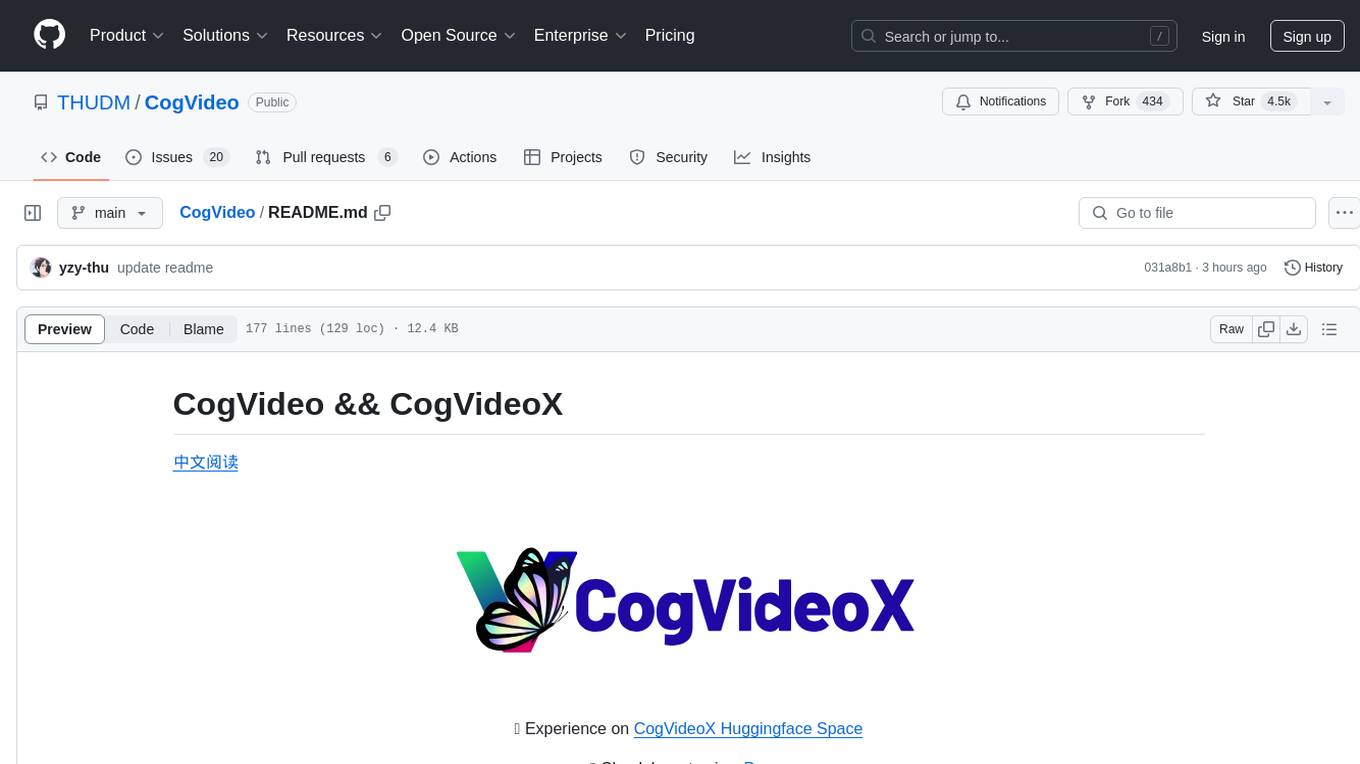Select the Code view
This screenshot has width=1360, height=764.
(137, 329)
